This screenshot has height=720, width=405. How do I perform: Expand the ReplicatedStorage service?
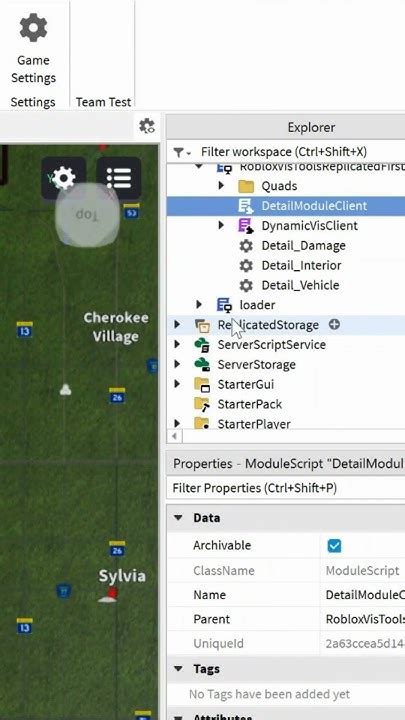177,325
